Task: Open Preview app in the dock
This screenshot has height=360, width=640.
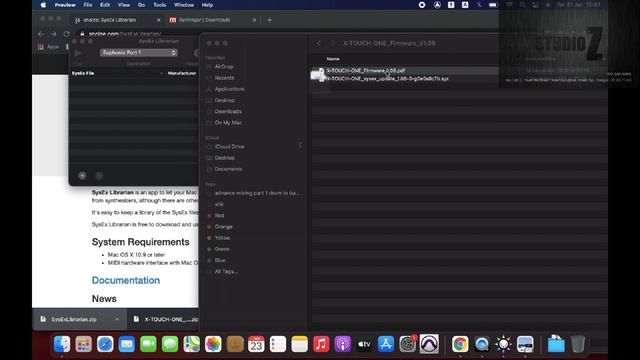Action: point(525,344)
